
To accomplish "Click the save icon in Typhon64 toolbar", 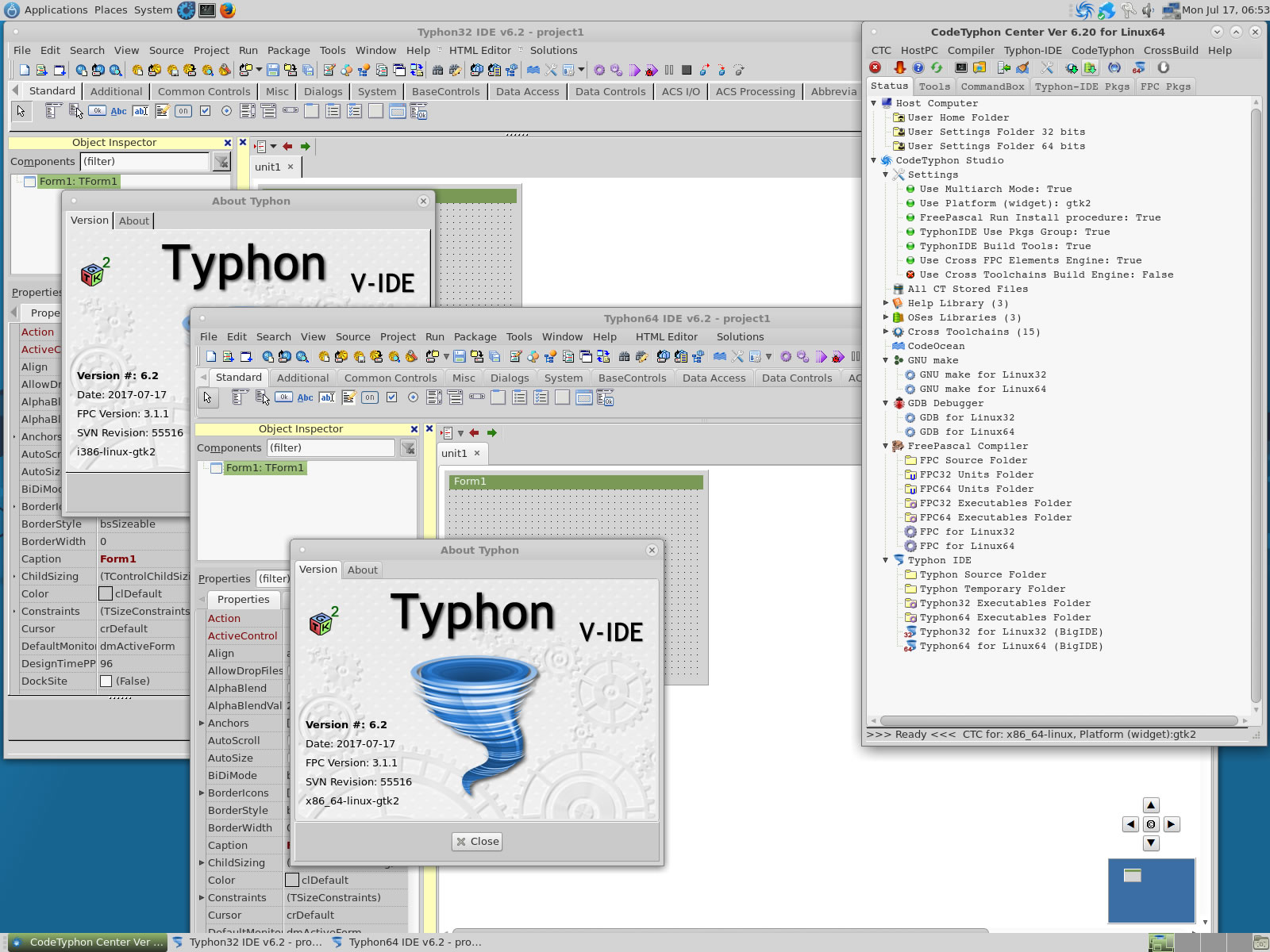I will (460, 357).
